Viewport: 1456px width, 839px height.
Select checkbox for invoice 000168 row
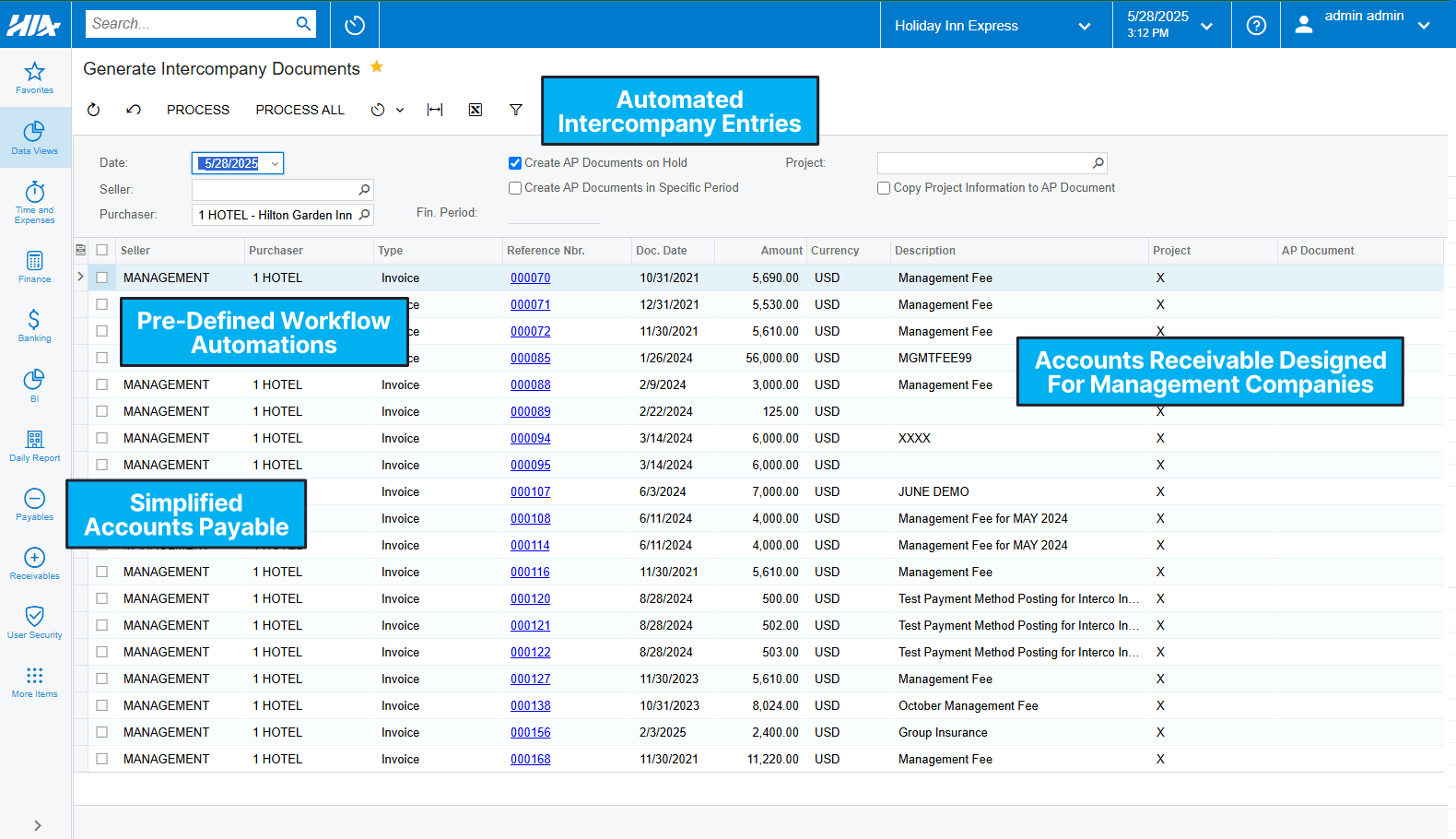(x=101, y=759)
